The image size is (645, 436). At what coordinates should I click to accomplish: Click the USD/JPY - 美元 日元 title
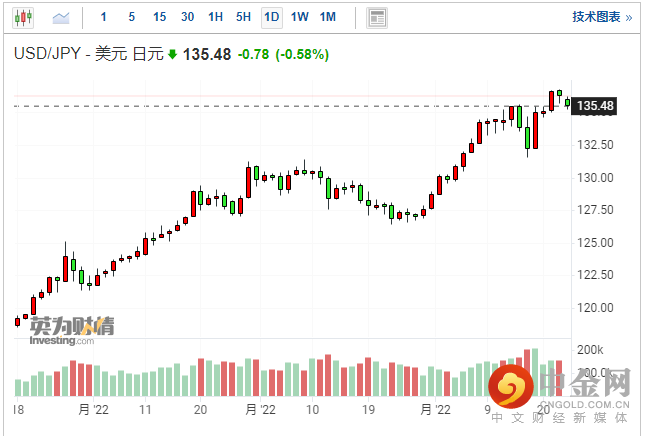pos(86,54)
